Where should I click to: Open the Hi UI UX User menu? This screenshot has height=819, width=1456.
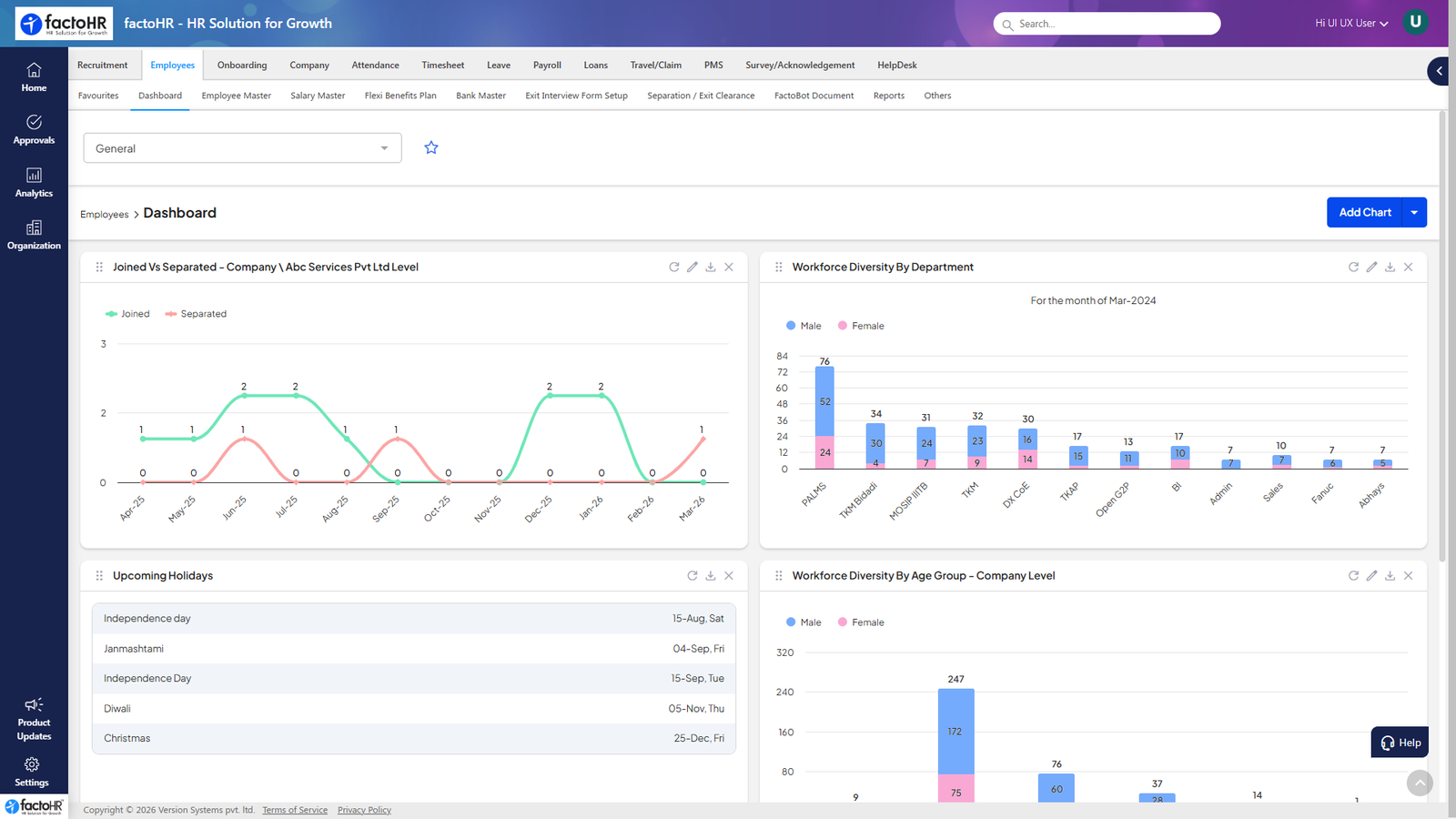(x=1351, y=24)
